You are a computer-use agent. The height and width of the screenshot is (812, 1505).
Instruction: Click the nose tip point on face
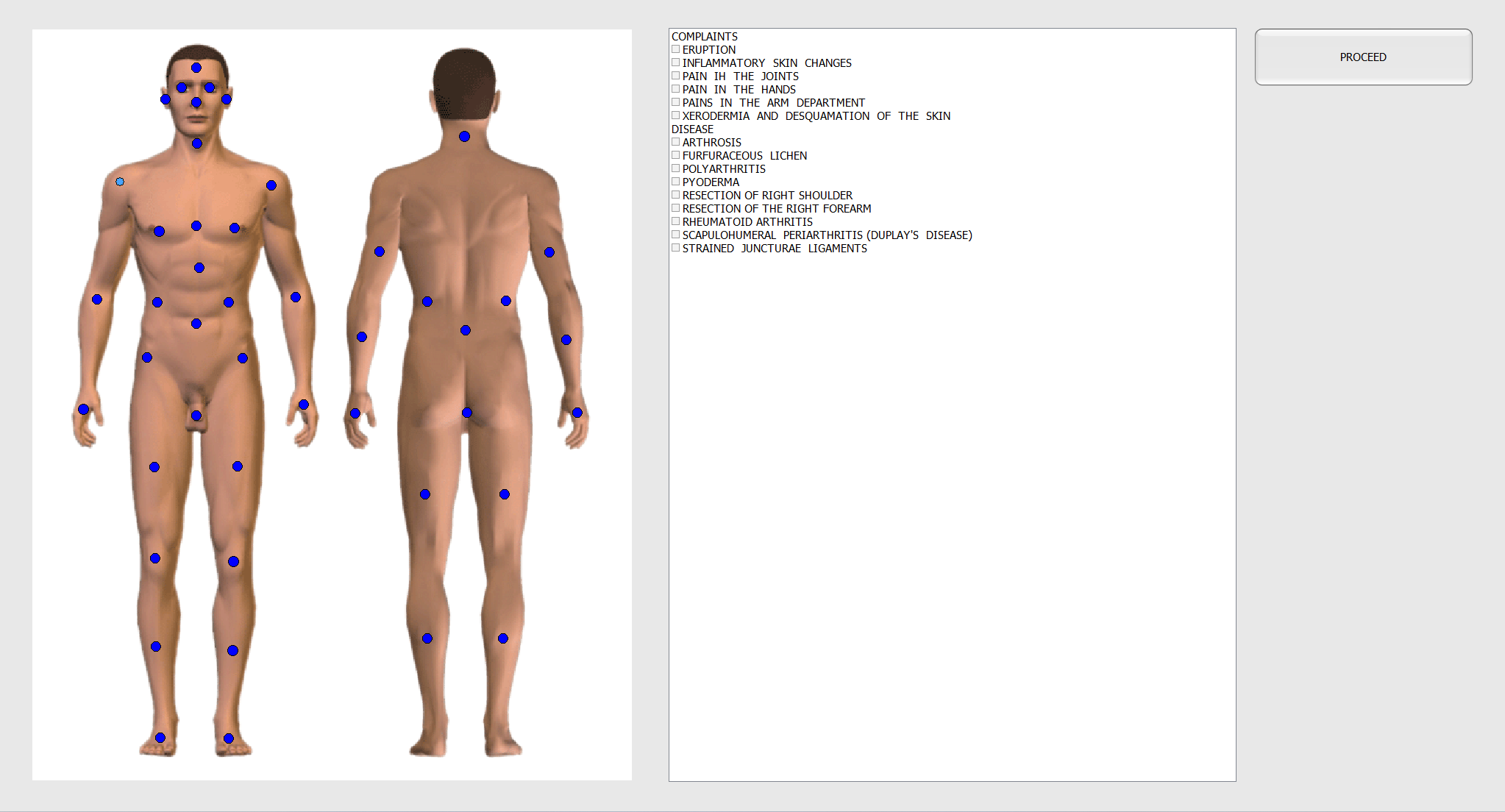click(x=196, y=102)
